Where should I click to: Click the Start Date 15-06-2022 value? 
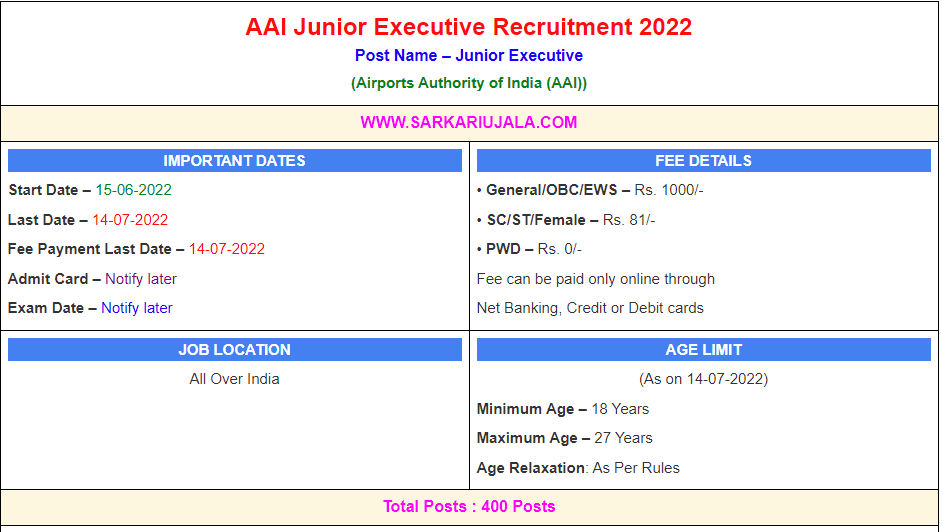point(133,190)
